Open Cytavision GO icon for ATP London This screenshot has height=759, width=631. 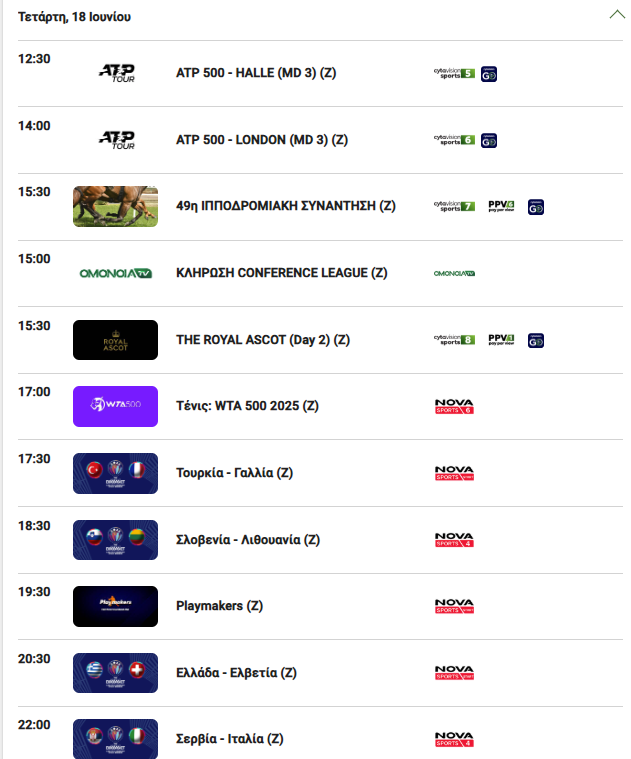[x=489, y=141]
